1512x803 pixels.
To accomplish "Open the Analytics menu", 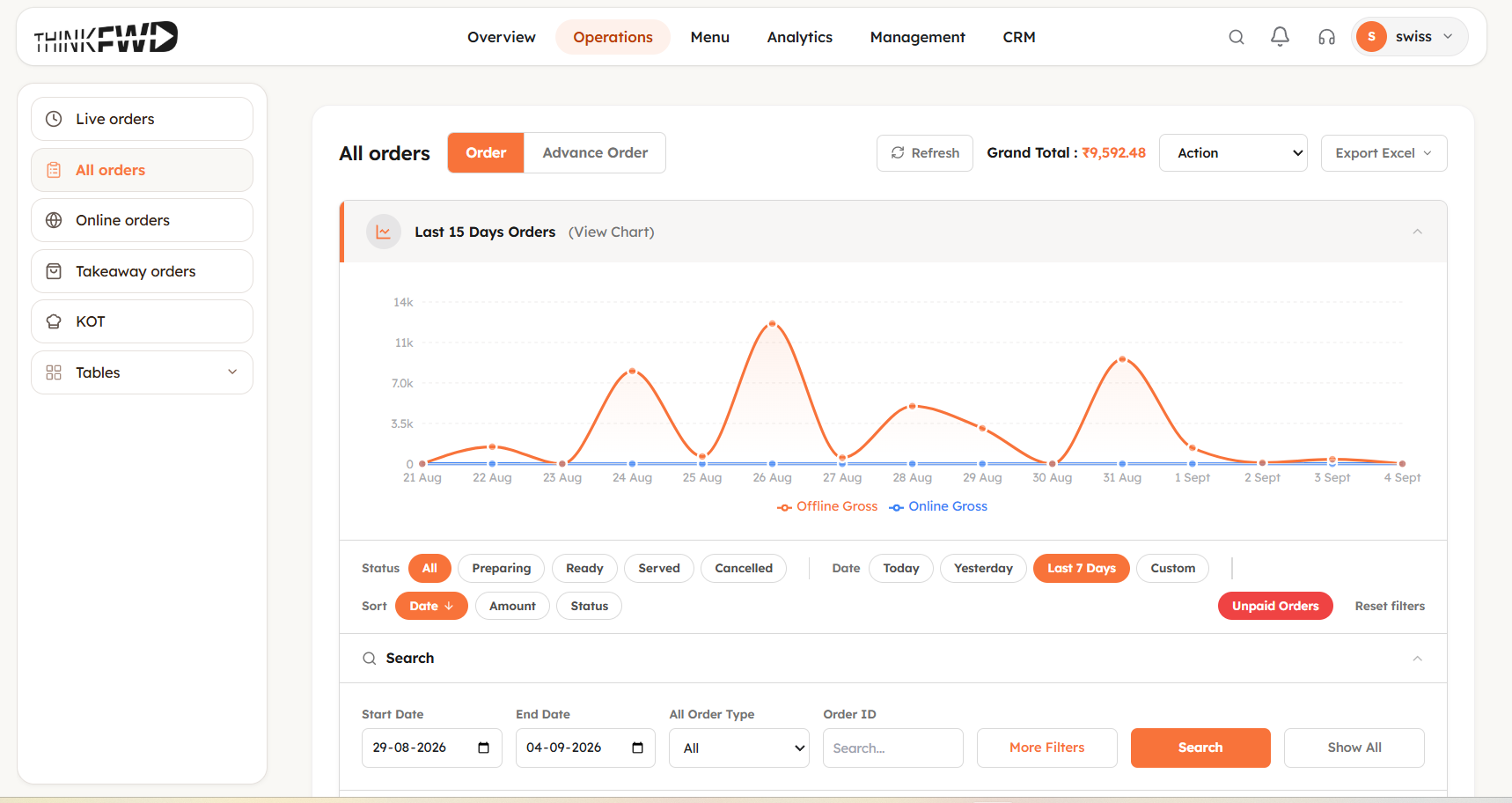I will tap(800, 37).
